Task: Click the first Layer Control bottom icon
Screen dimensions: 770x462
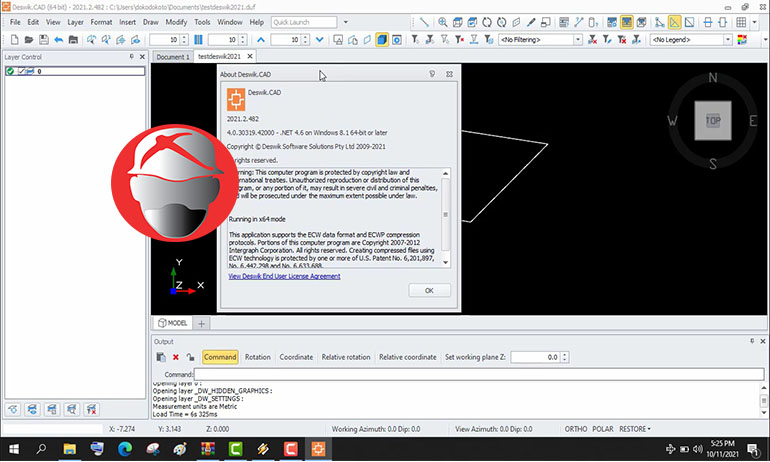Action: tap(13, 409)
